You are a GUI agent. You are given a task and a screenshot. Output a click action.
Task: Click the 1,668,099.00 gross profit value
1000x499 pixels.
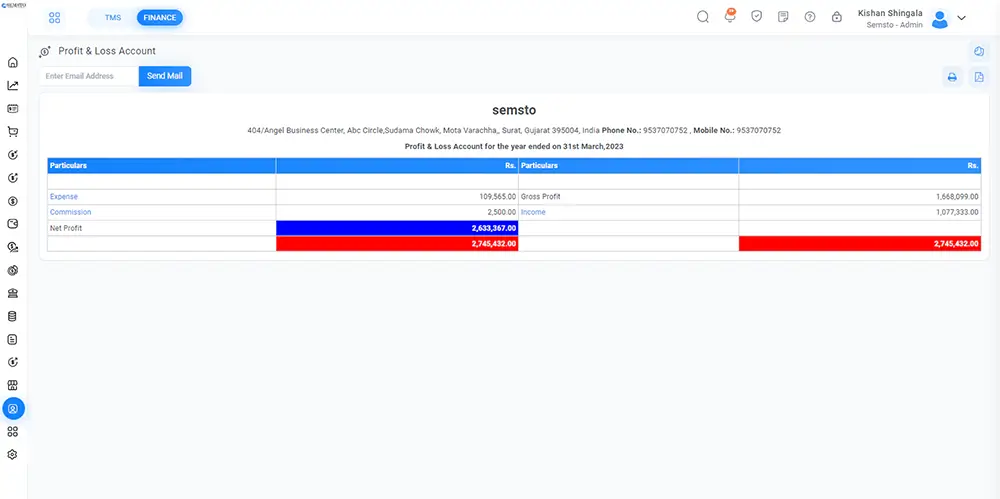click(957, 197)
